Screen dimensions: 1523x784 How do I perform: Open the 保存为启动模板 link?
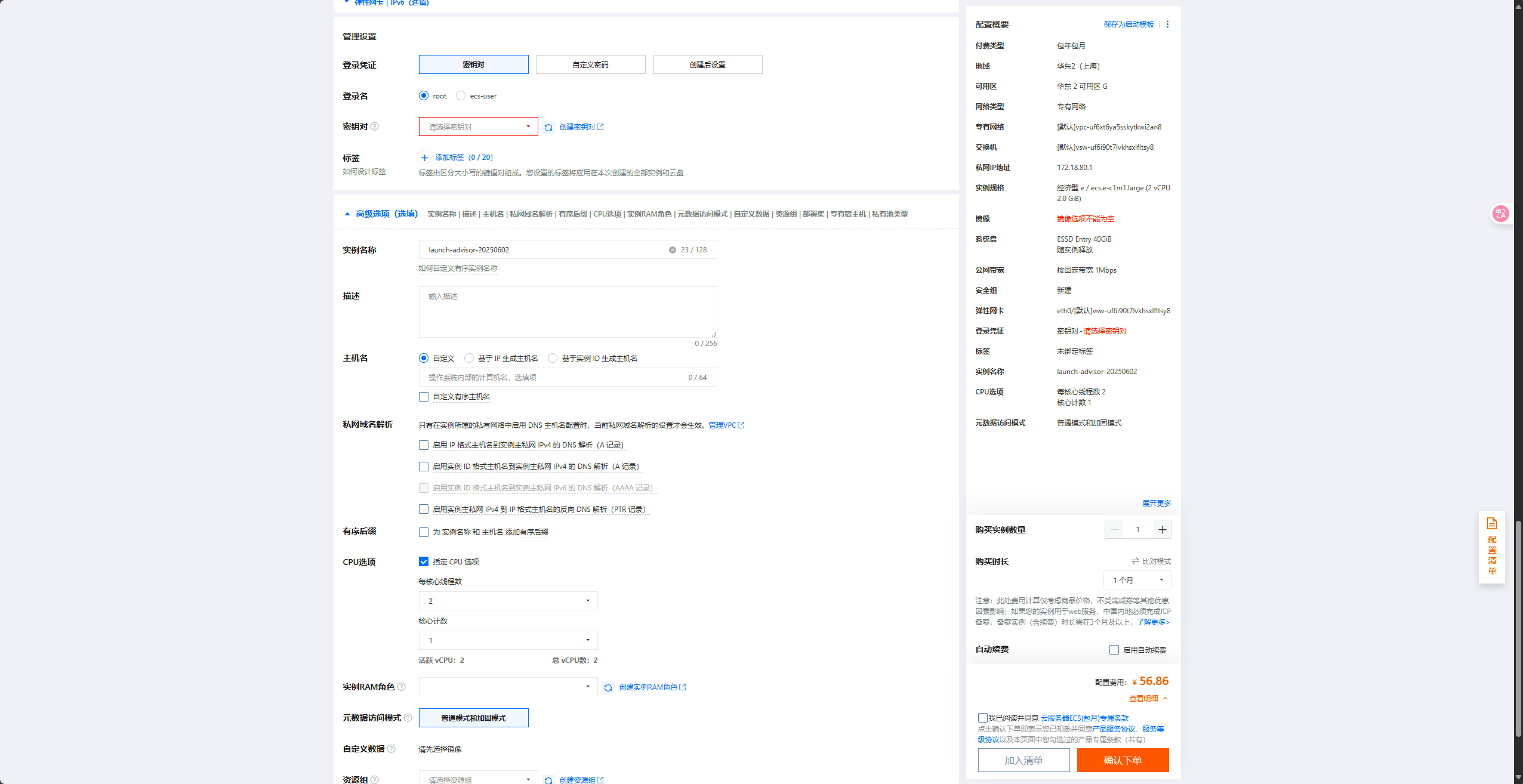(x=1128, y=24)
